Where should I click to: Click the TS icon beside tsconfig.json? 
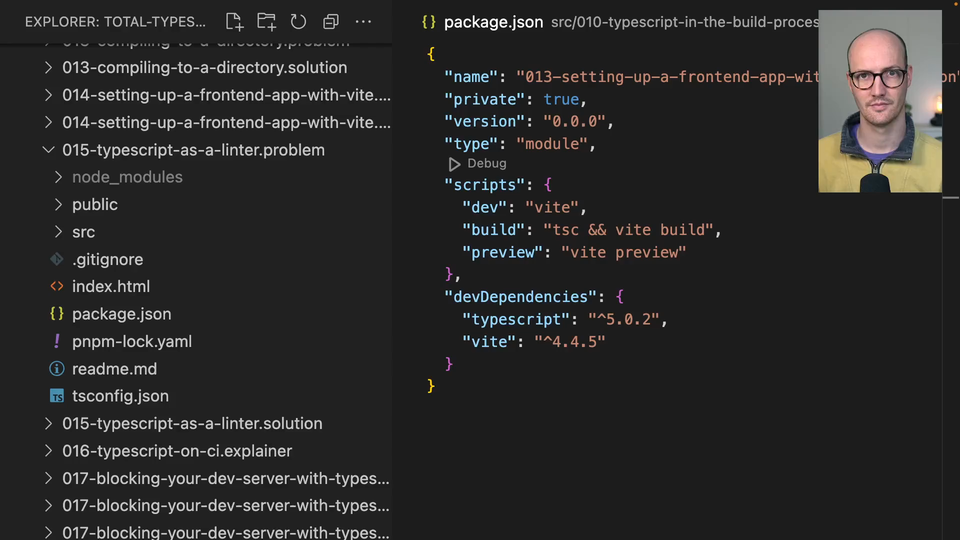pos(57,396)
